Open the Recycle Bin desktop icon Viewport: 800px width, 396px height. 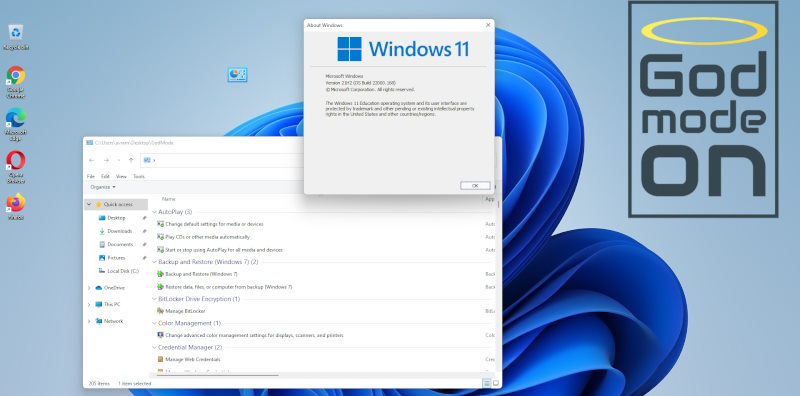16,36
